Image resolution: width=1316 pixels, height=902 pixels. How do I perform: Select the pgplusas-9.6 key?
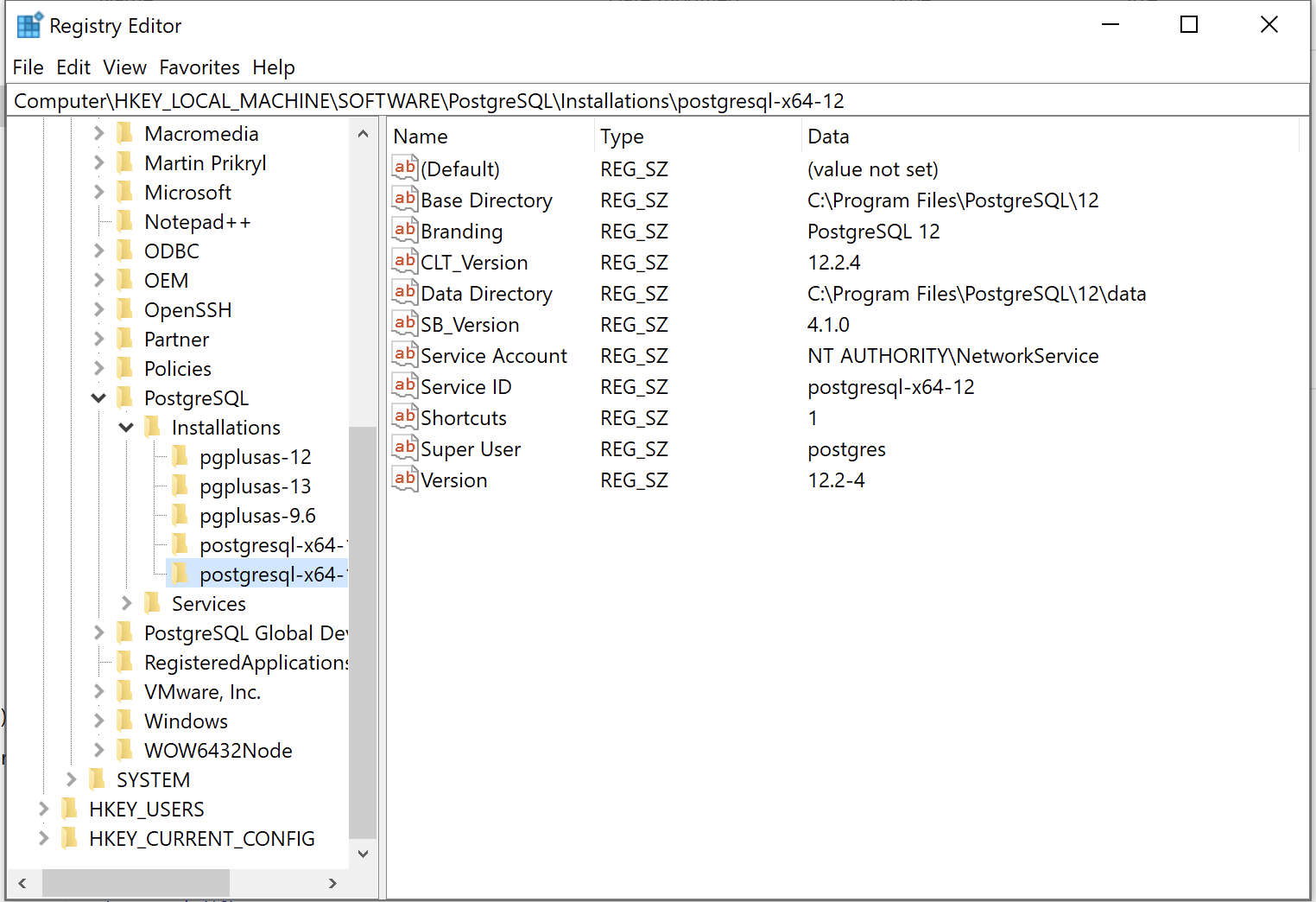pyautogui.click(x=256, y=516)
